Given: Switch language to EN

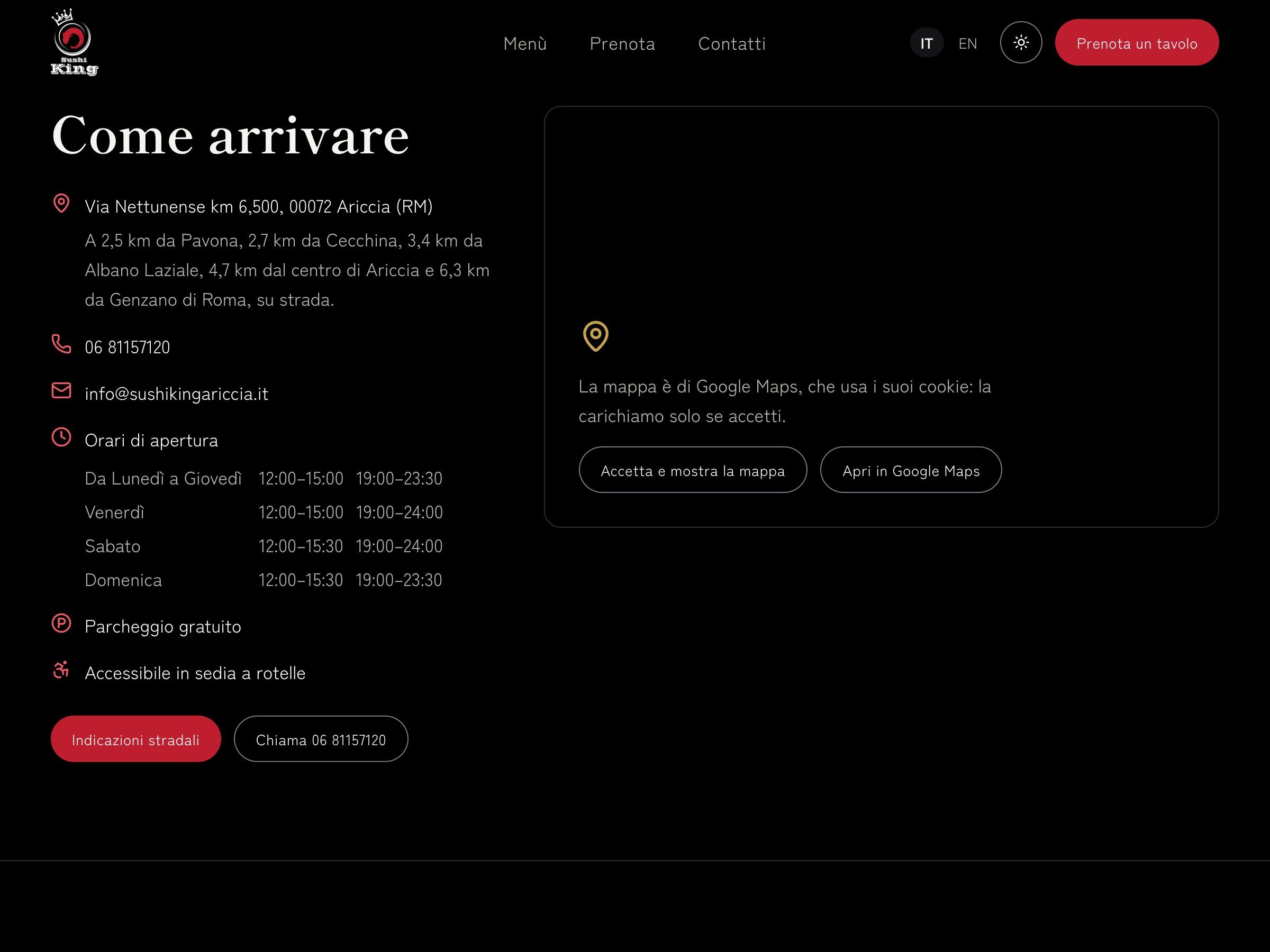Looking at the screenshot, I should click(967, 43).
